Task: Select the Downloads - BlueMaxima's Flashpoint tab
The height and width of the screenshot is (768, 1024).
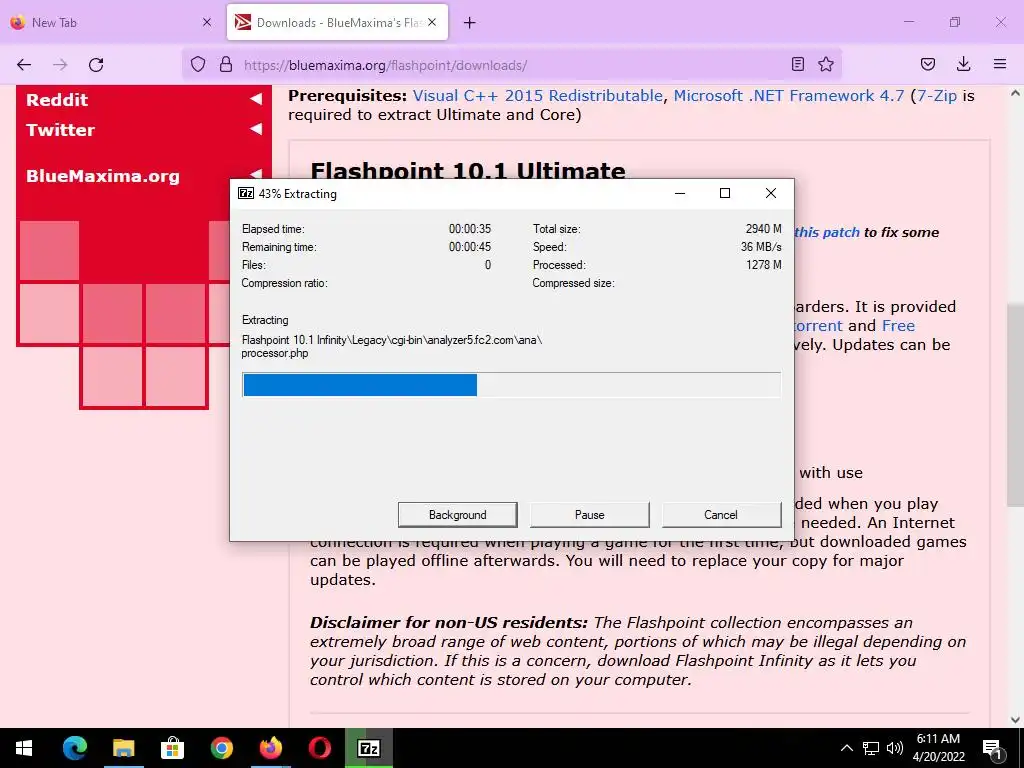Action: pos(338,22)
